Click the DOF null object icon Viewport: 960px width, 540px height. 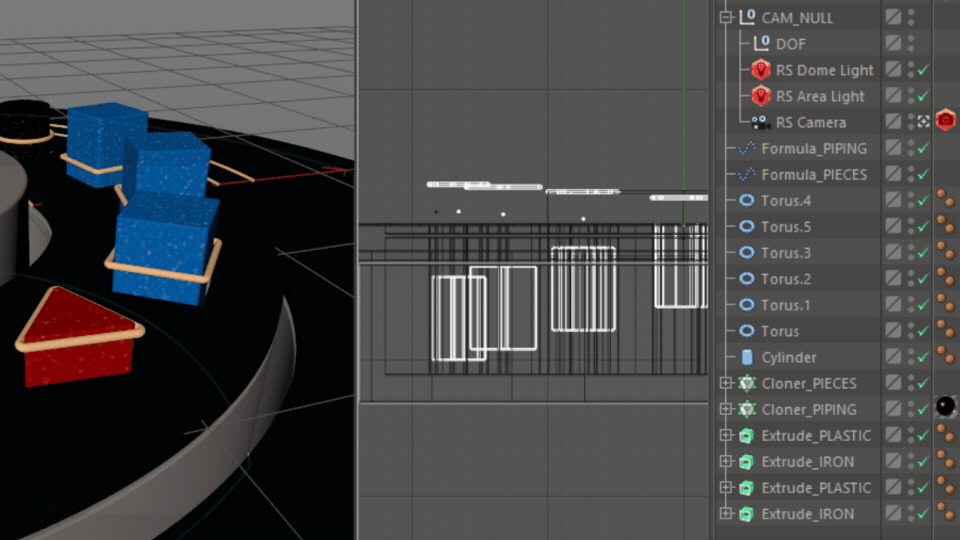tap(761, 45)
